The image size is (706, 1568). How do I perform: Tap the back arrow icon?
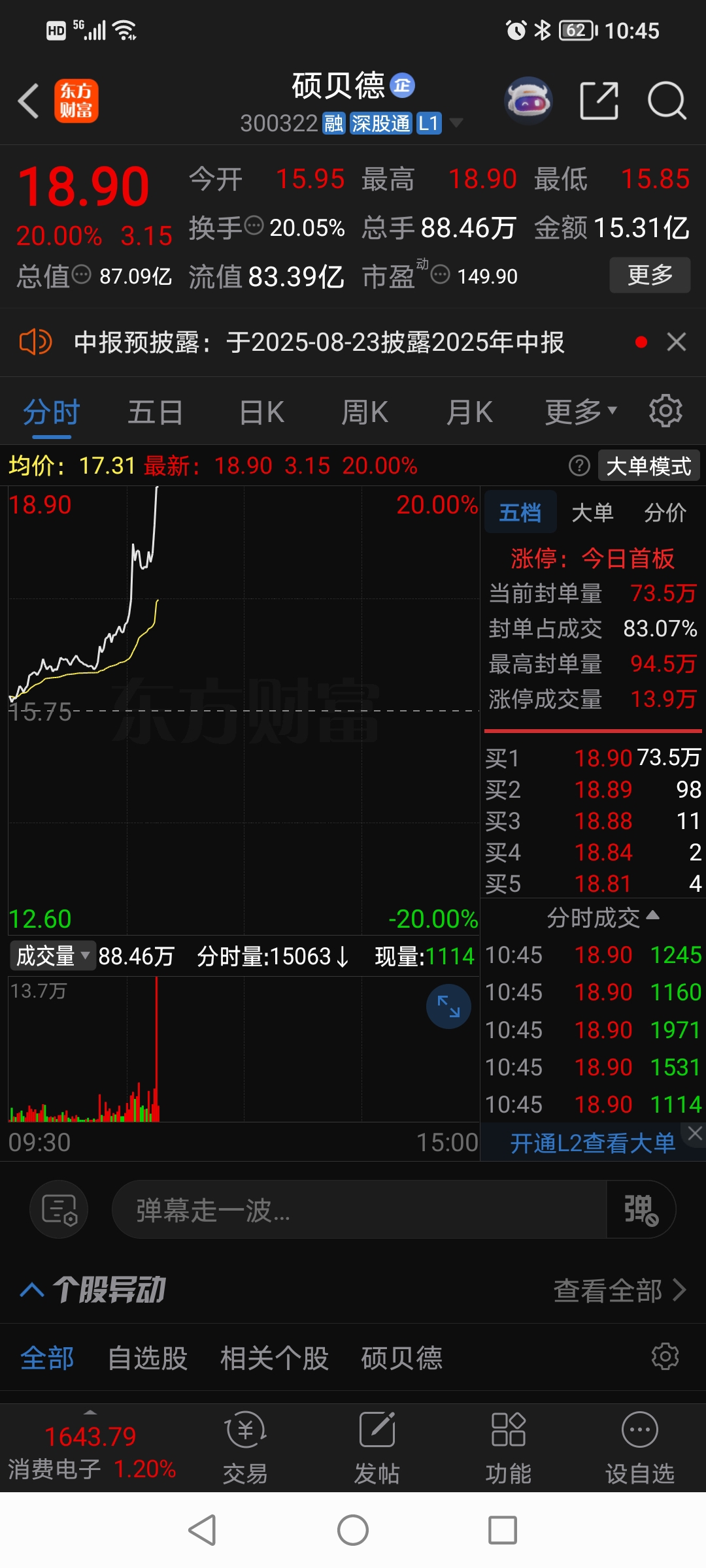29,101
